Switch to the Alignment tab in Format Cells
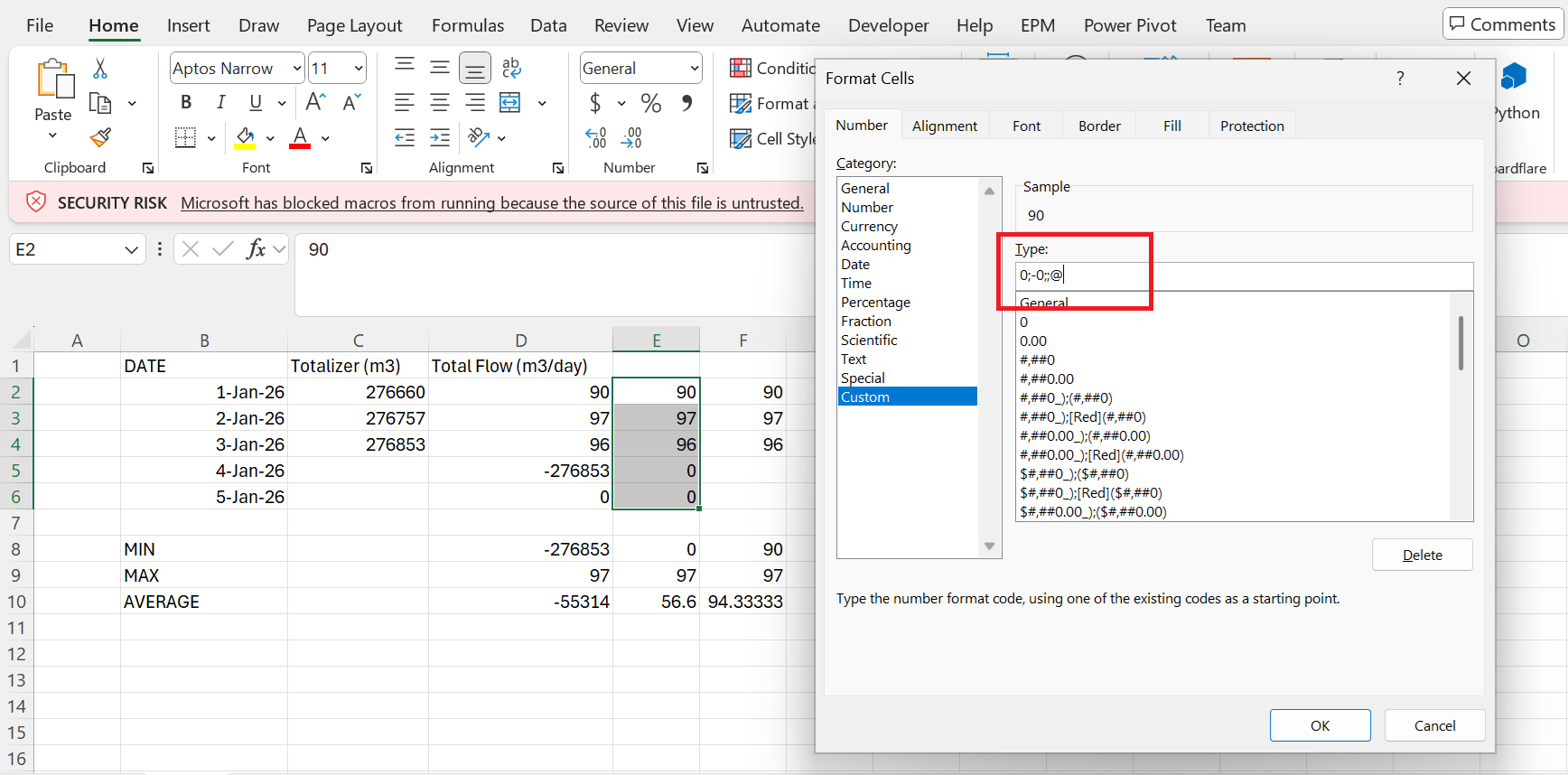 point(945,126)
